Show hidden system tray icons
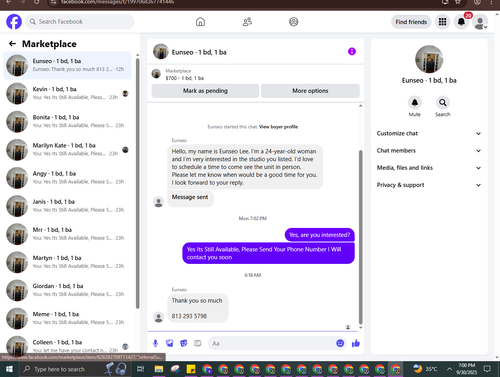 [x=449, y=369]
